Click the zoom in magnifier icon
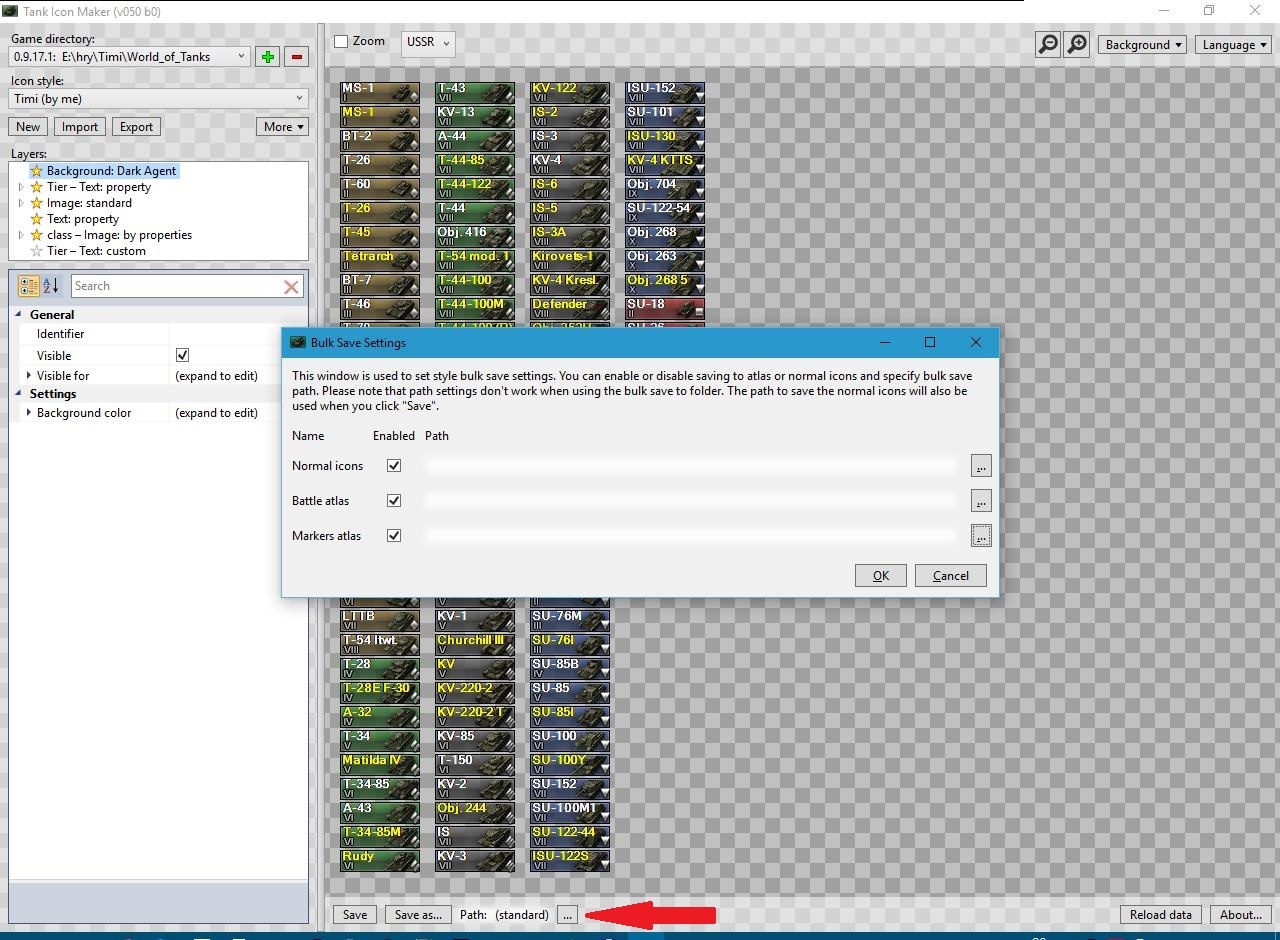 tap(1077, 44)
